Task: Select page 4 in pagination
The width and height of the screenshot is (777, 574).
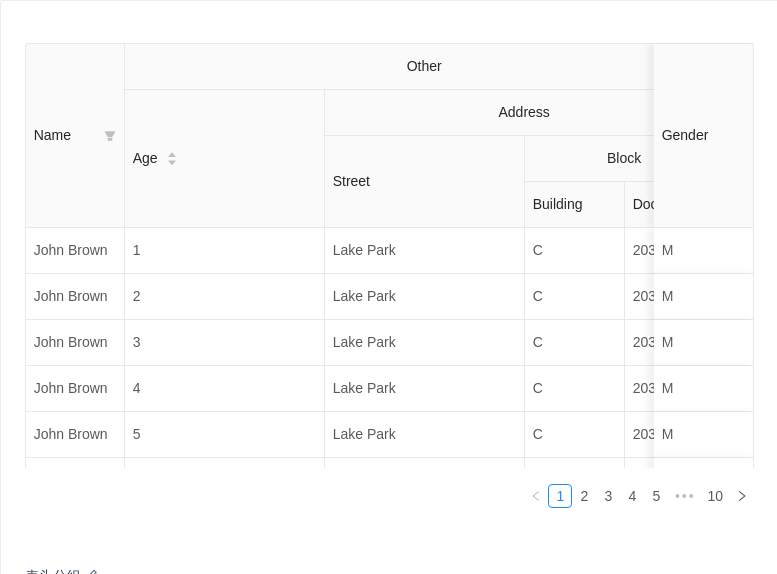Action: click(632, 496)
